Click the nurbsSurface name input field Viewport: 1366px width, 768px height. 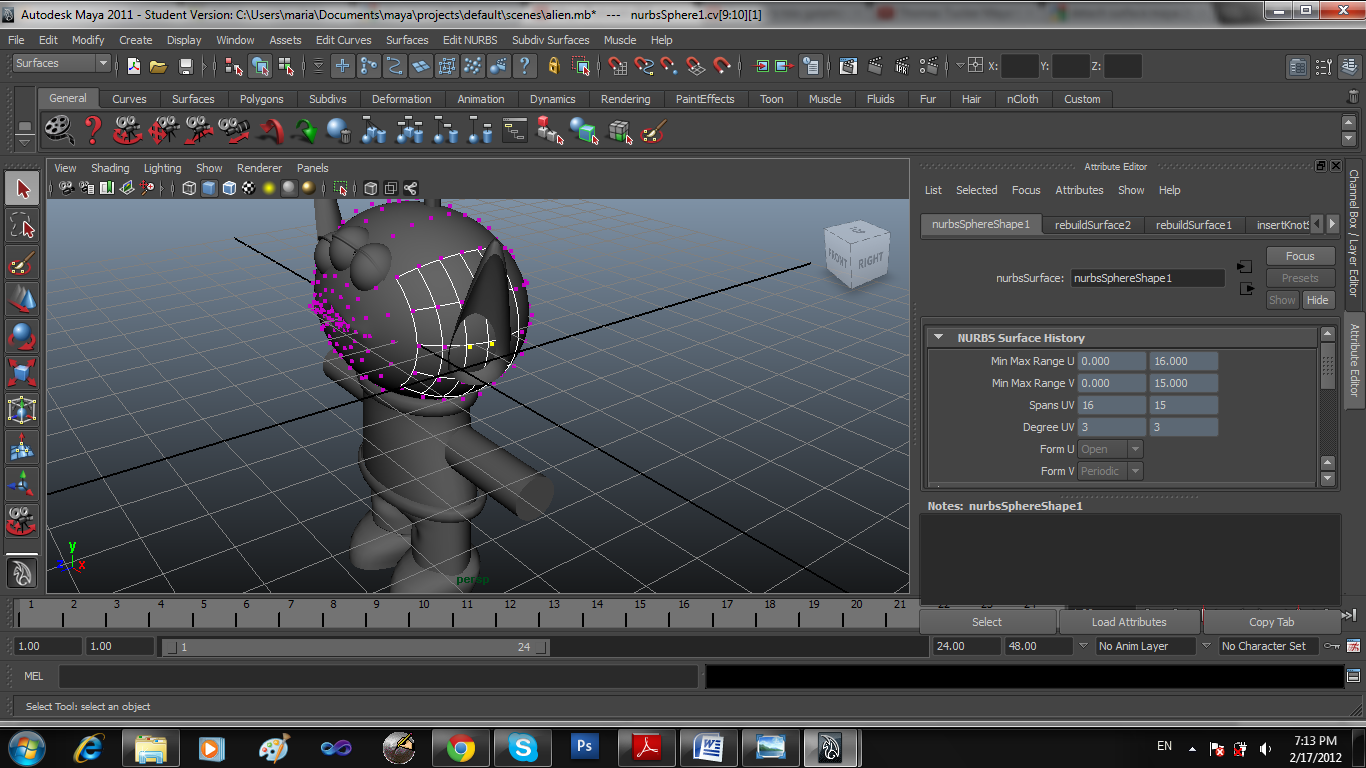pos(1147,278)
